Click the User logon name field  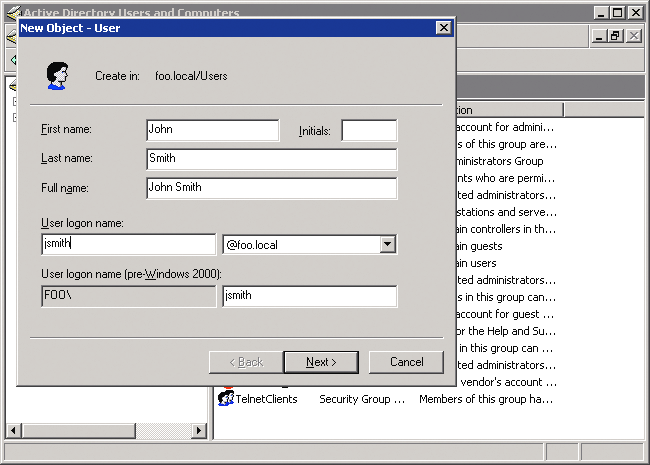[x=128, y=244]
